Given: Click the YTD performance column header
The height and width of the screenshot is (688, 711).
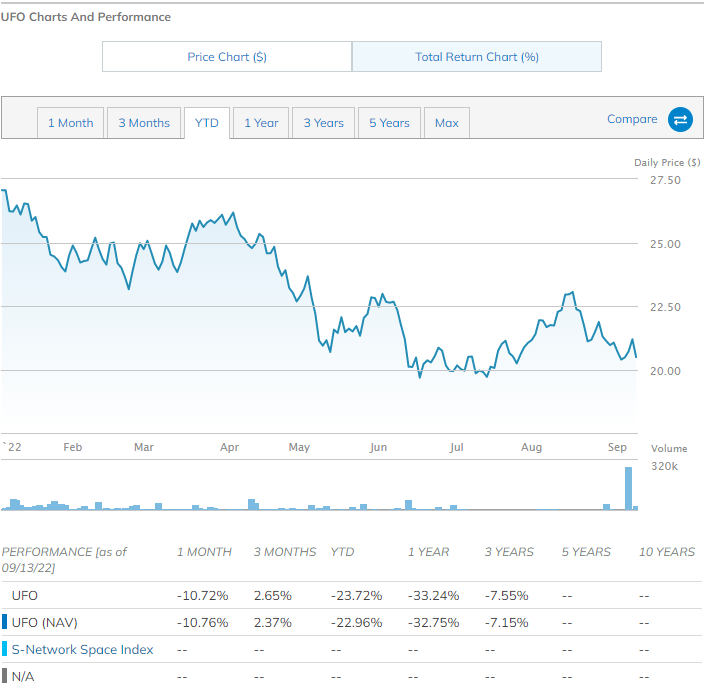Looking at the screenshot, I should [342, 551].
